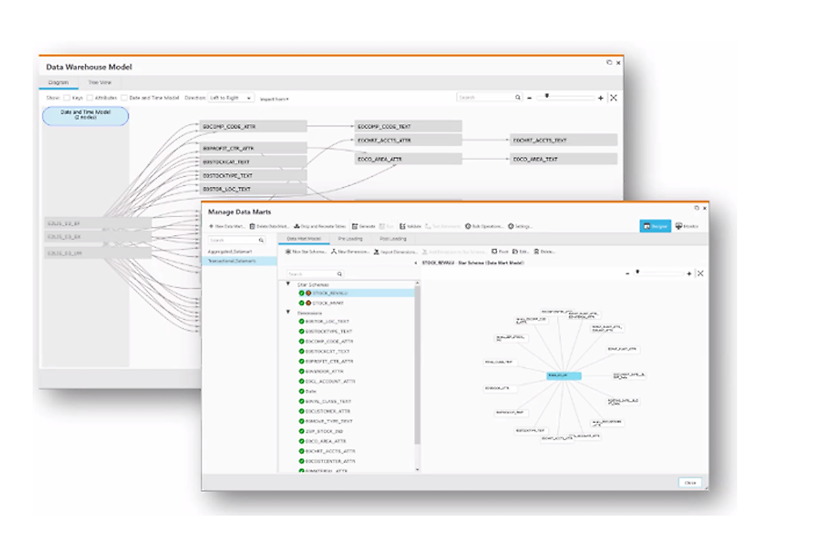Screen dimensions: 840x548
Task: Enable Attributes checkbox in Data Warehouse Model
Action: click(90, 98)
